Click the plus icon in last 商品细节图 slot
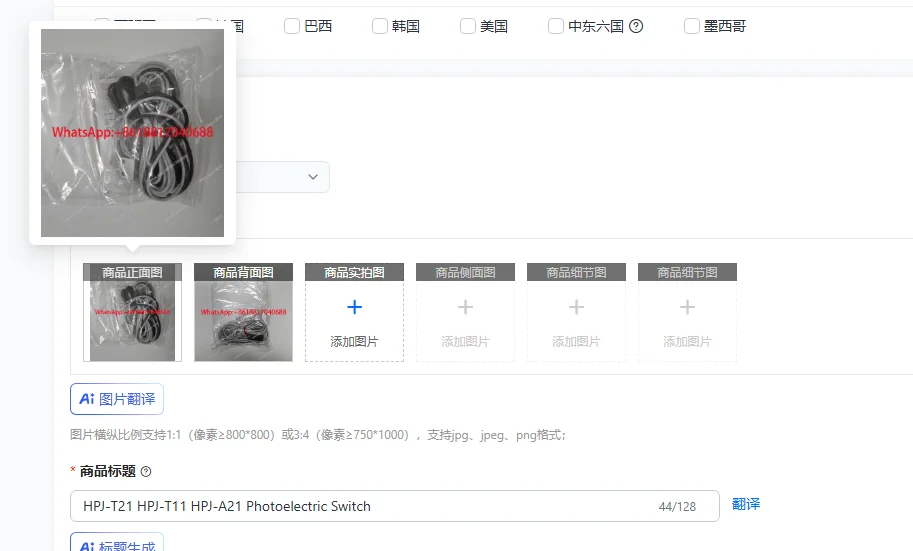 coord(687,307)
